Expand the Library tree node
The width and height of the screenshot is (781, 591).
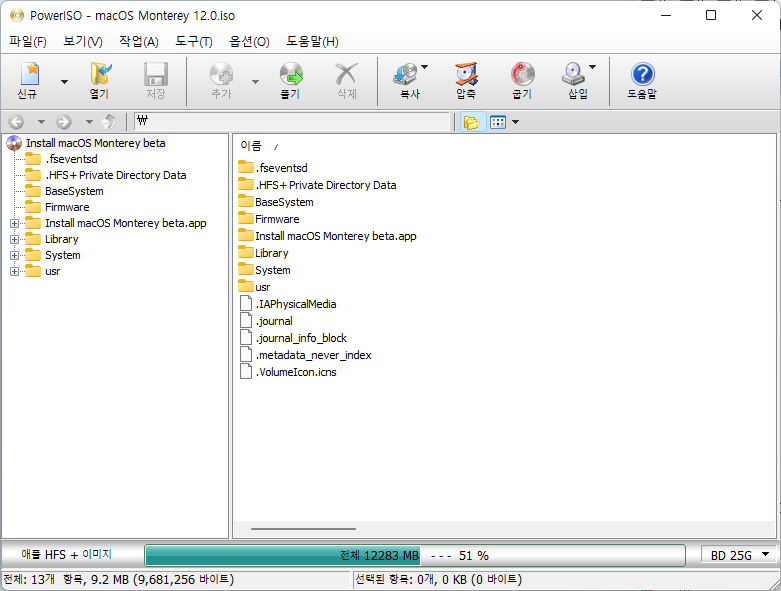pyautogui.click(x=14, y=239)
